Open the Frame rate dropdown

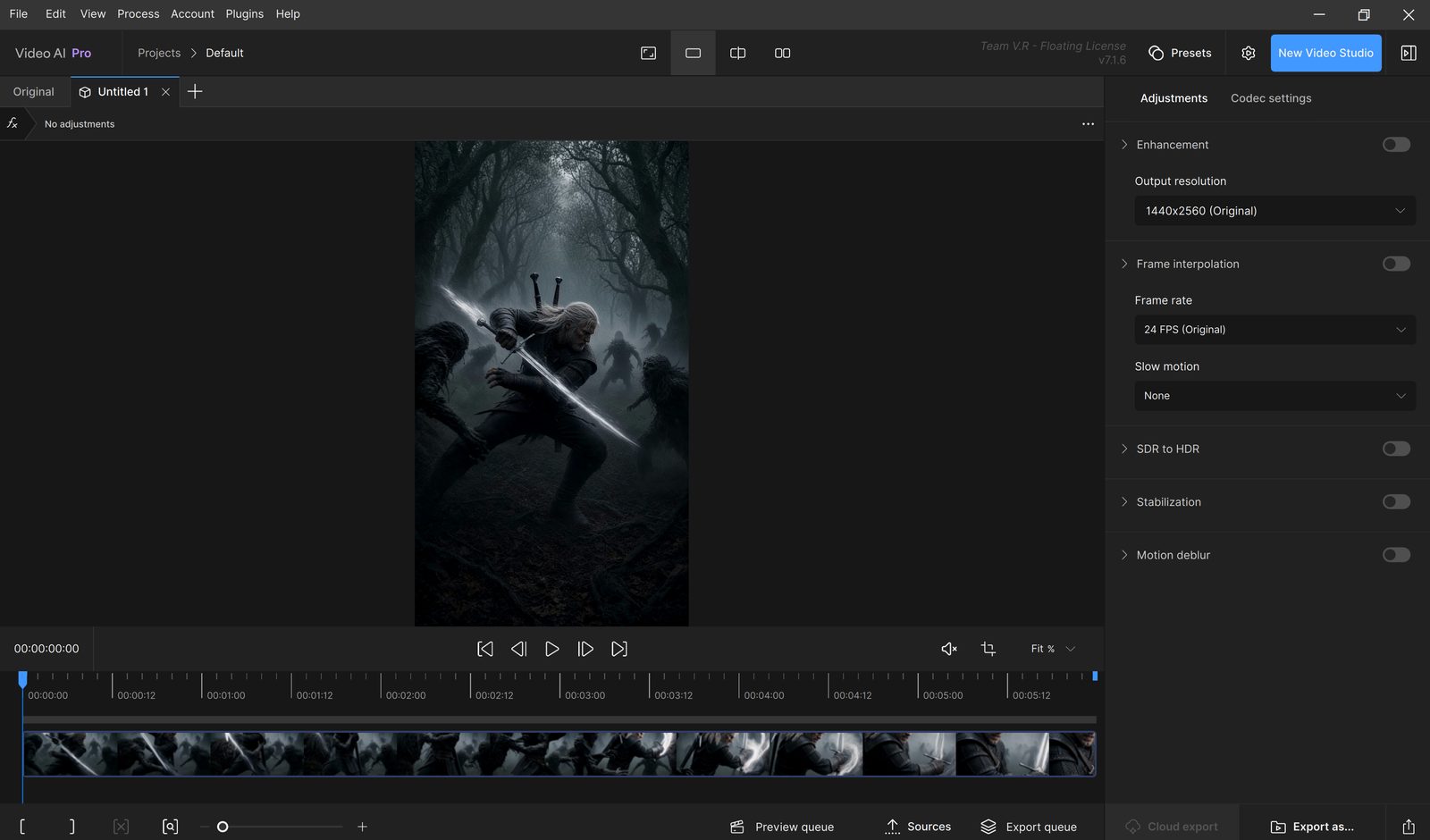click(x=1274, y=330)
